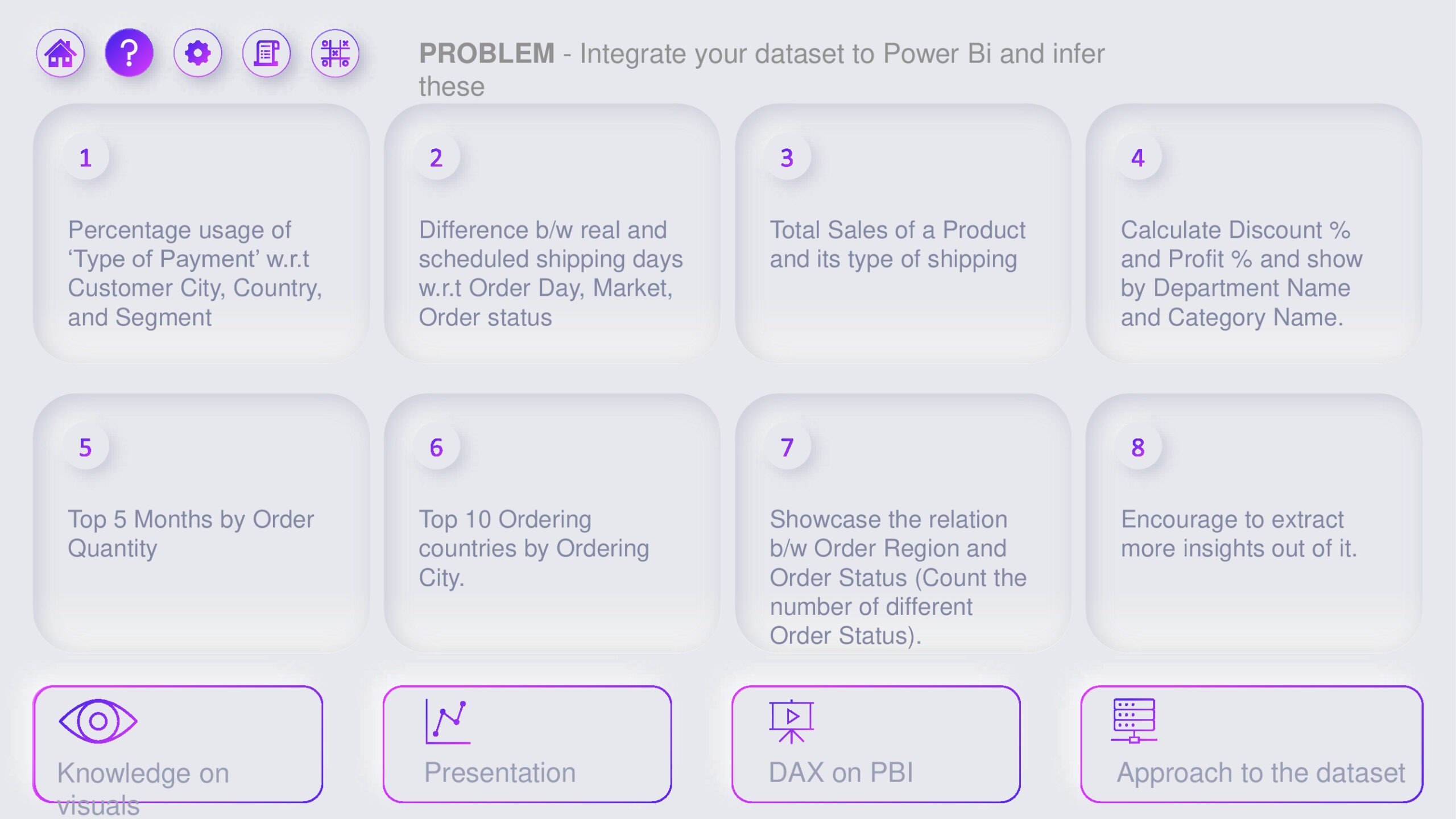Open the document scroll icon button
The height and width of the screenshot is (819, 1456).
click(267, 53)
